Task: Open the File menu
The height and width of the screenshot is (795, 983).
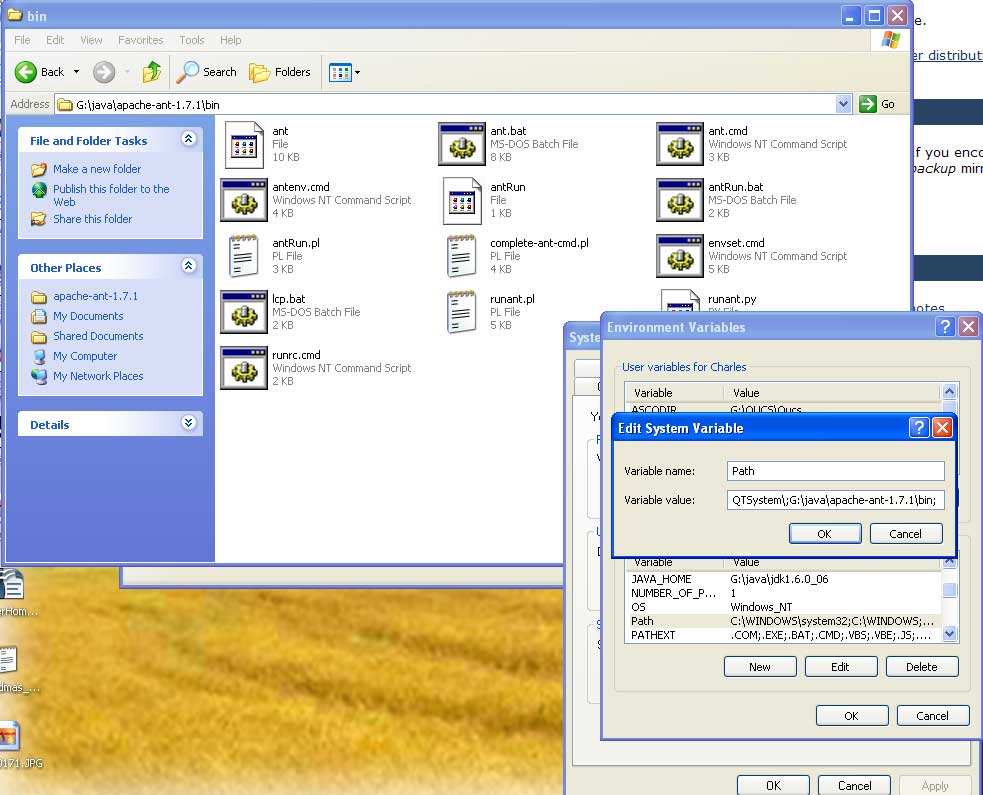Action: click(22, 40)
